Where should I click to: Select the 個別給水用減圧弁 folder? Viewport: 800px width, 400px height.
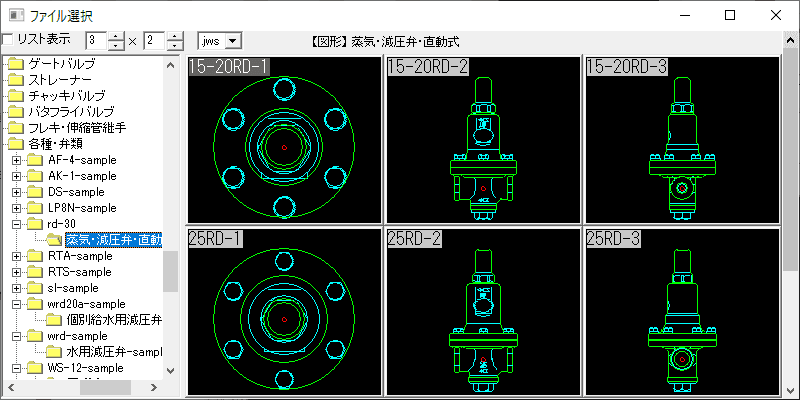click(113, 320)
